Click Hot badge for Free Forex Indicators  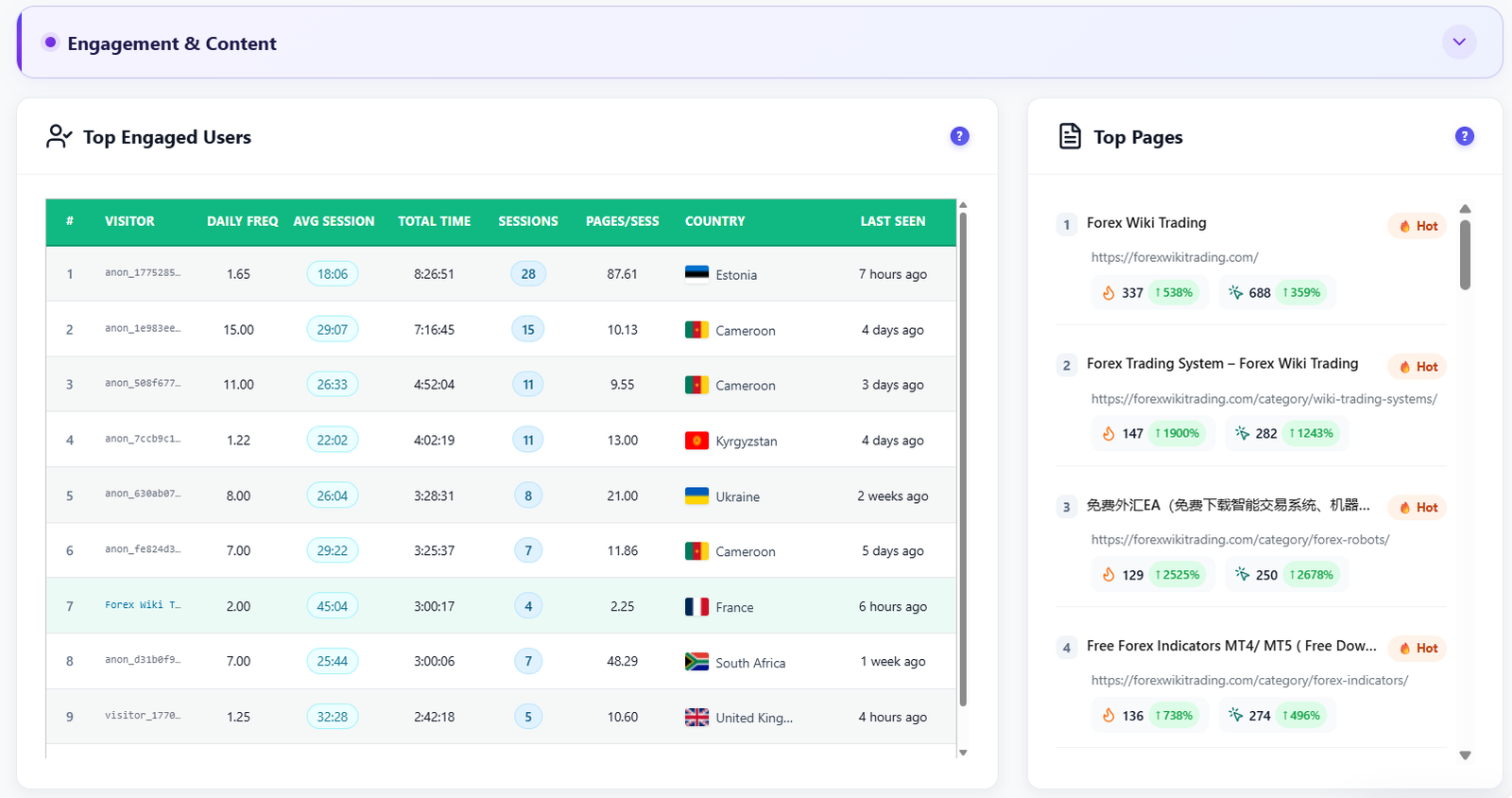point(1417,649)
